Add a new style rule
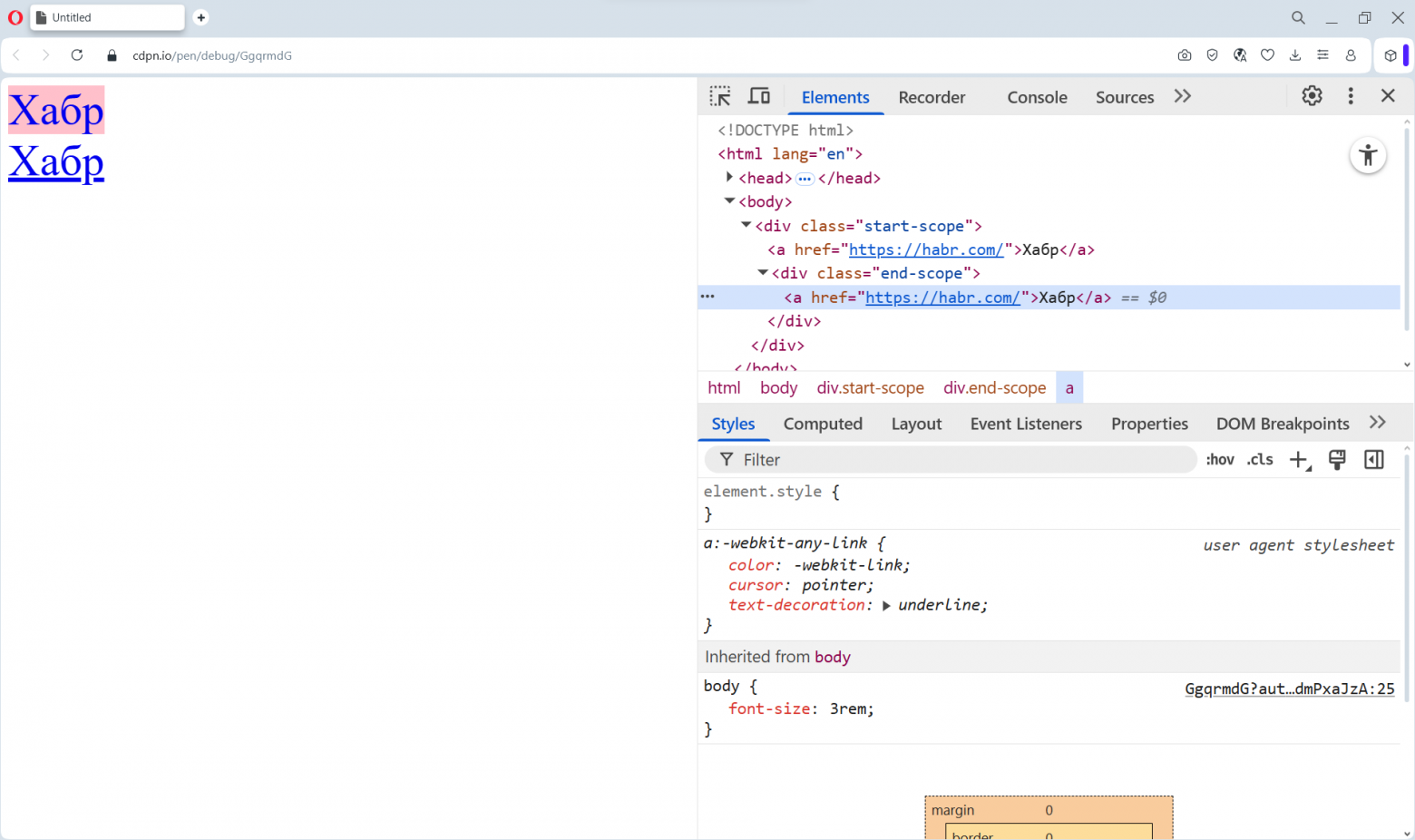1415x840 pixels. pos(1300,460)
